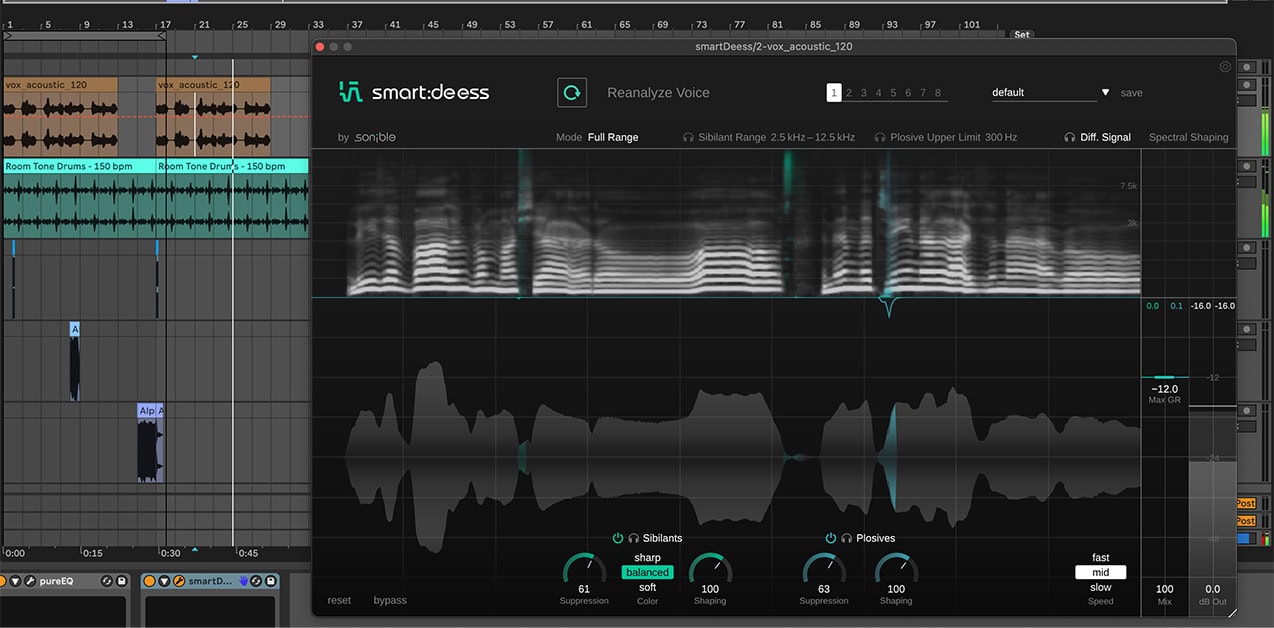
Task: Click the blue hand icon on smartDeess device
Action: click(242, 581)
